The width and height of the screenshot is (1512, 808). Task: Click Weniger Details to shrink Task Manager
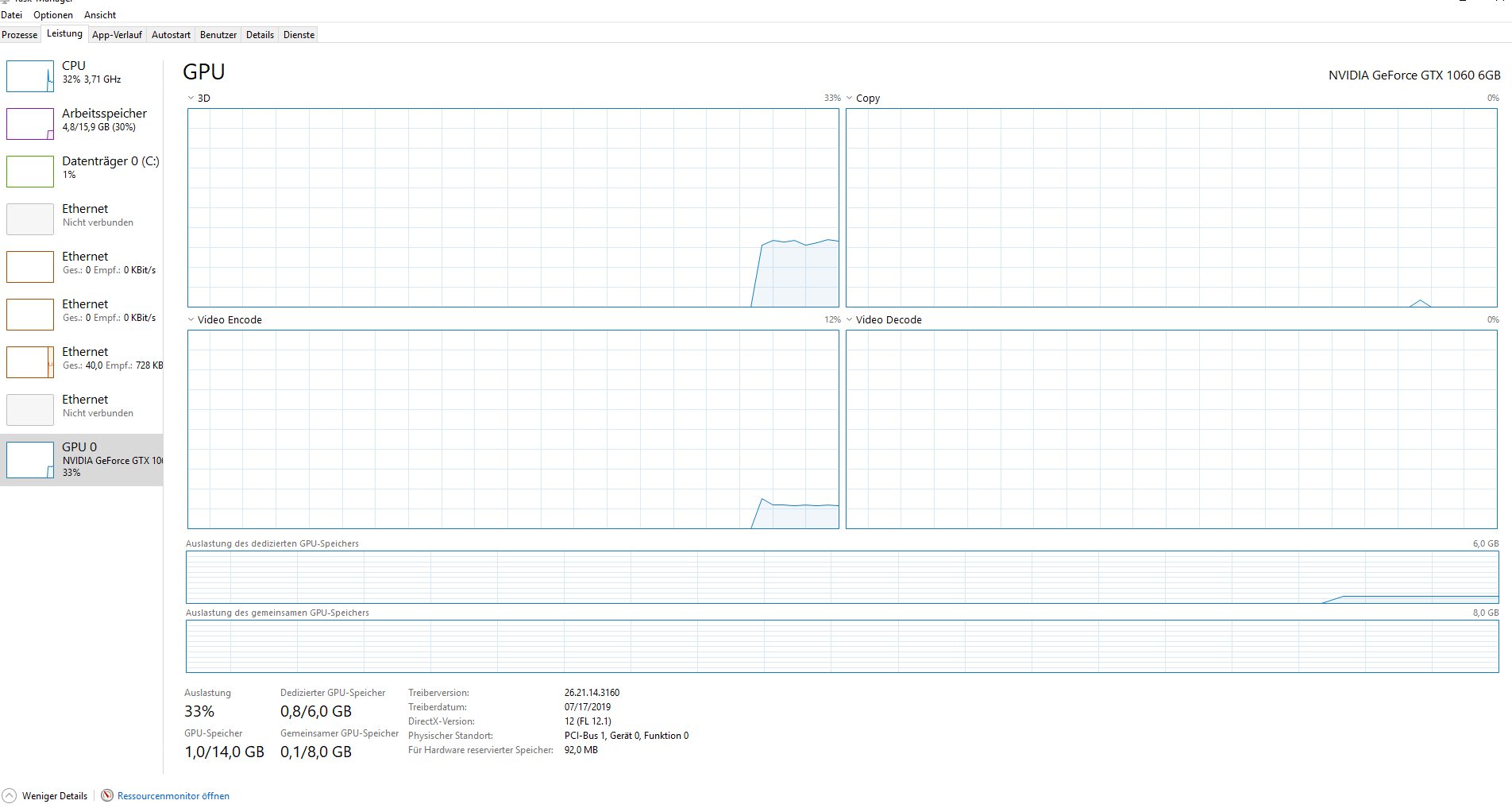point(54,795)
